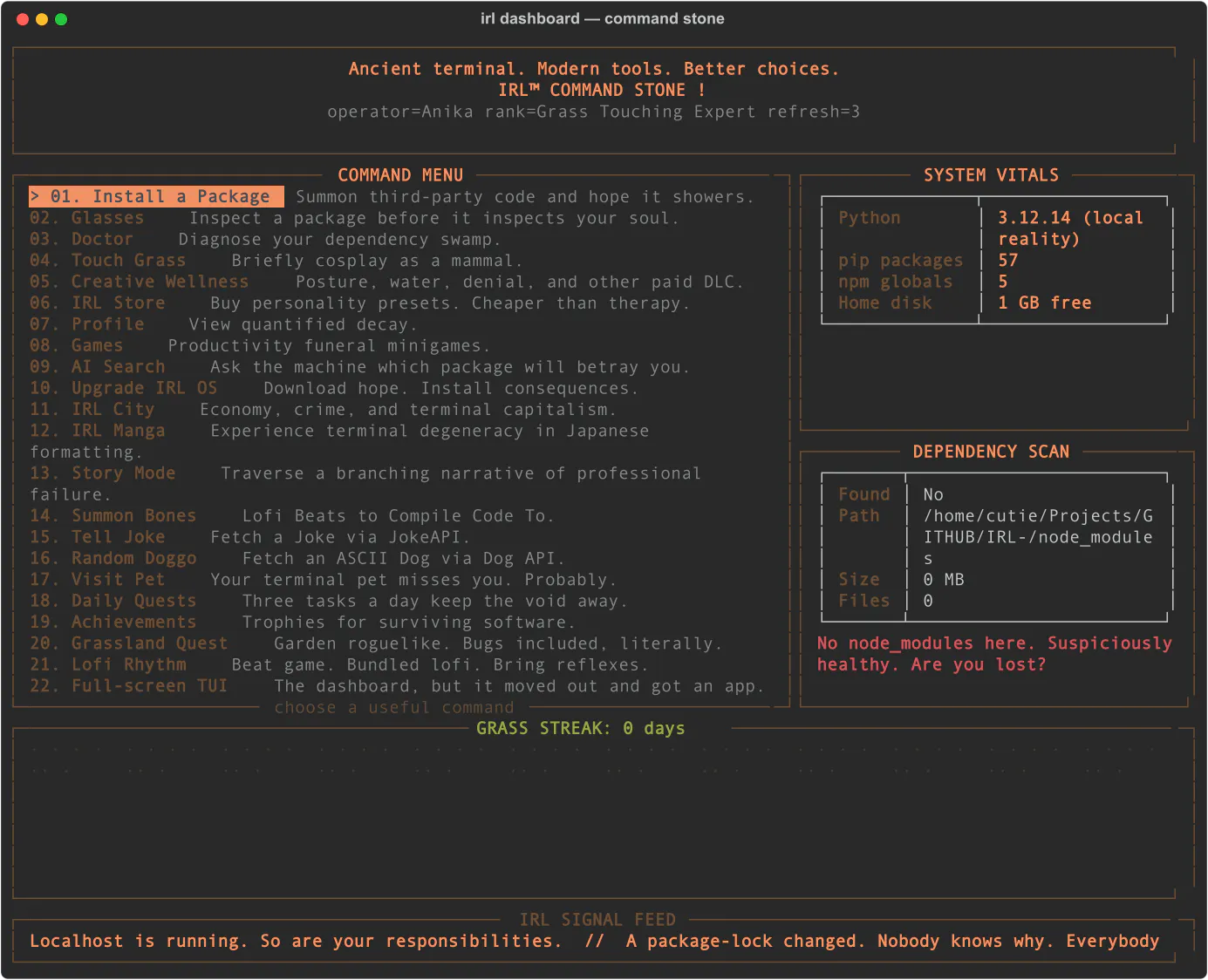Click the green zoom window button
Screen dimensions: 1208x980
point(61,19)
